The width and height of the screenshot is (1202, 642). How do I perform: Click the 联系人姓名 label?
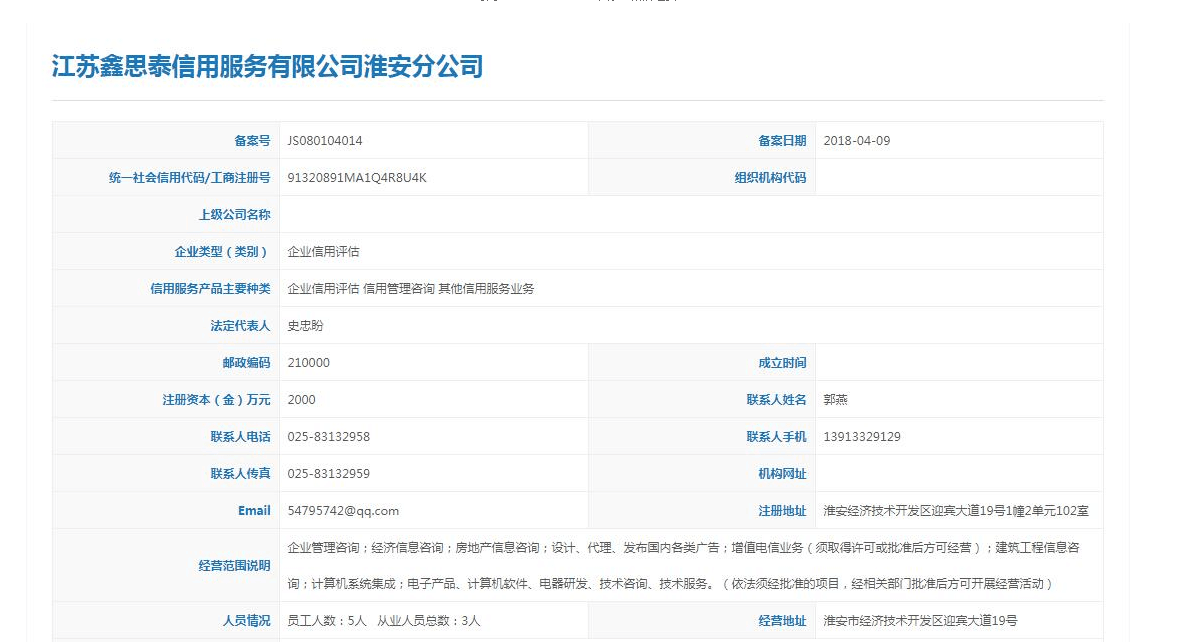tap(776, 400)
